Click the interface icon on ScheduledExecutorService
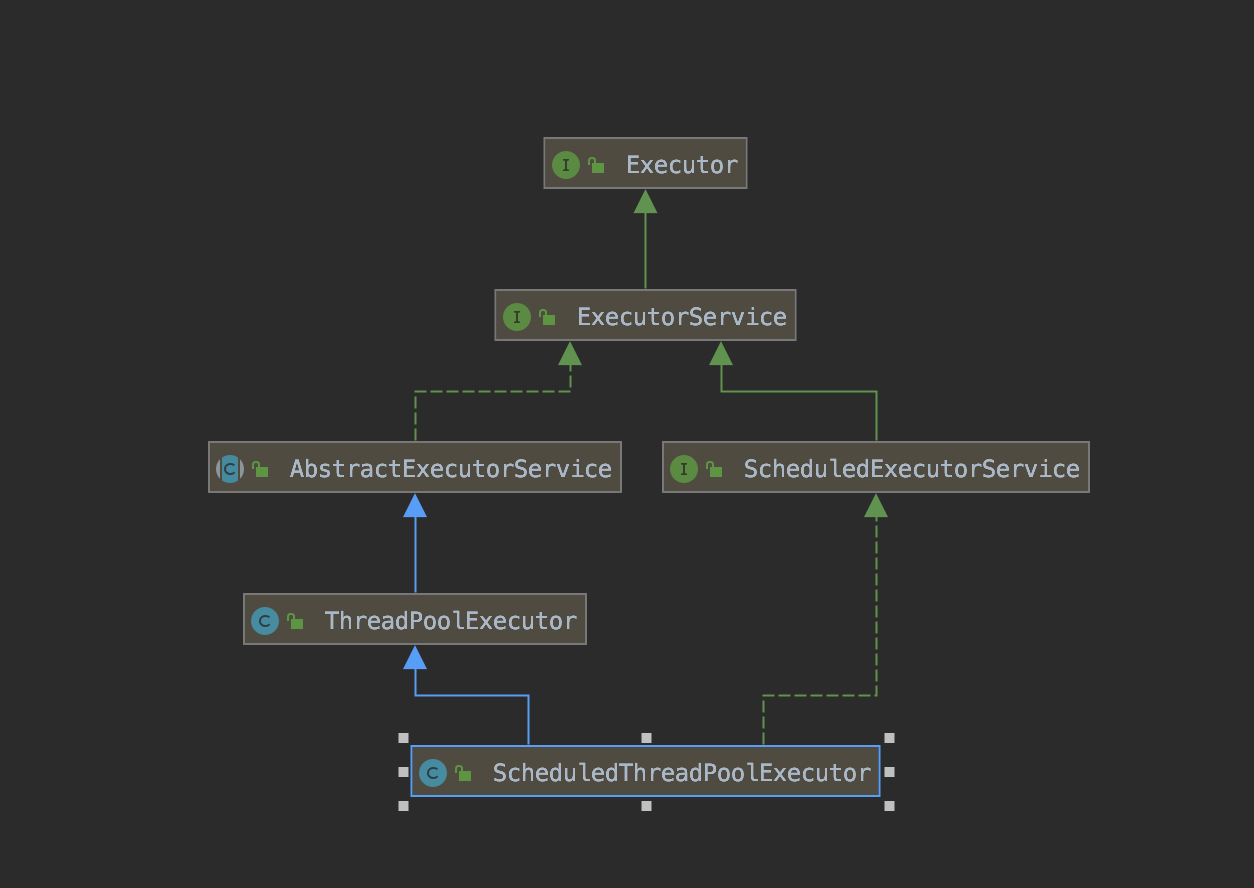 pyautogui.click(x=684, y=469)
